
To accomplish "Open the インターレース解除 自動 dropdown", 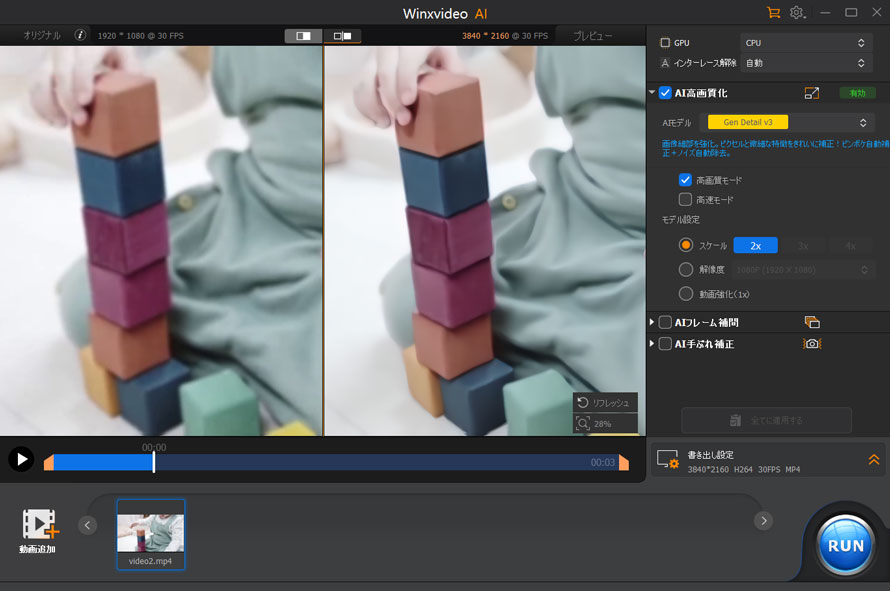I will tap(805, 63).
